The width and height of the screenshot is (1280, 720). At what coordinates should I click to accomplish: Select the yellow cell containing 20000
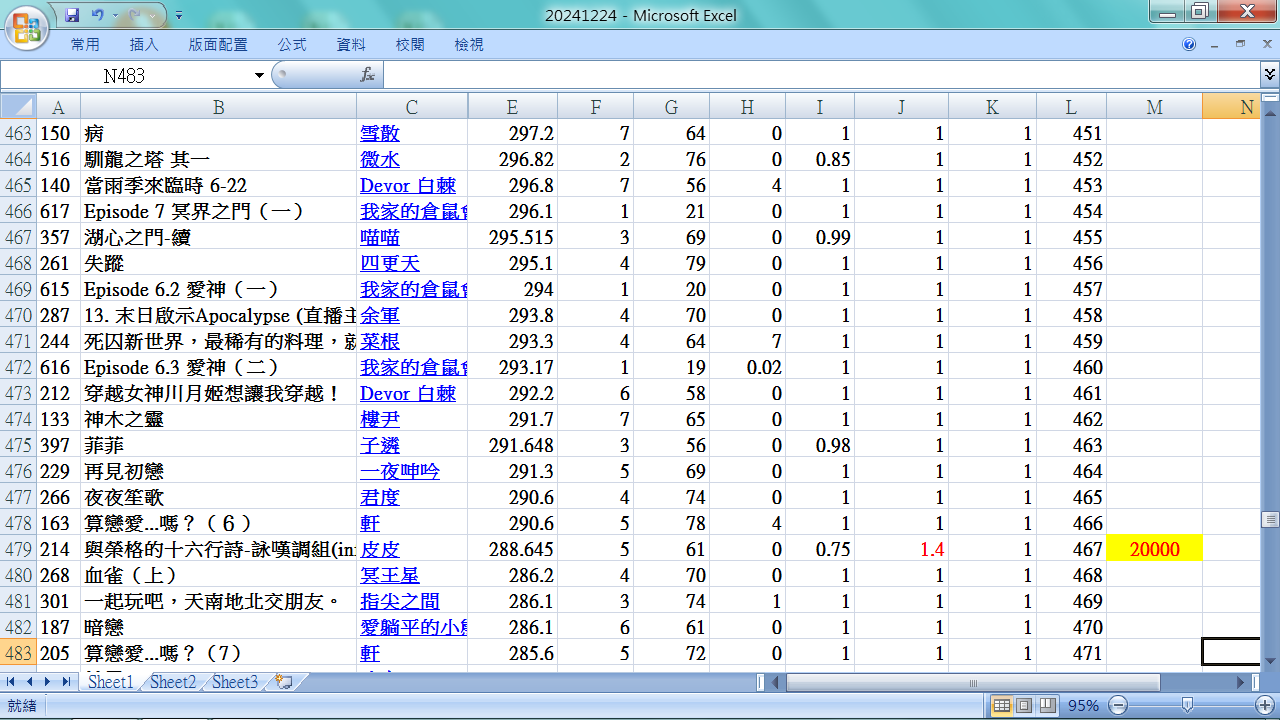(x=1154, y=549)
